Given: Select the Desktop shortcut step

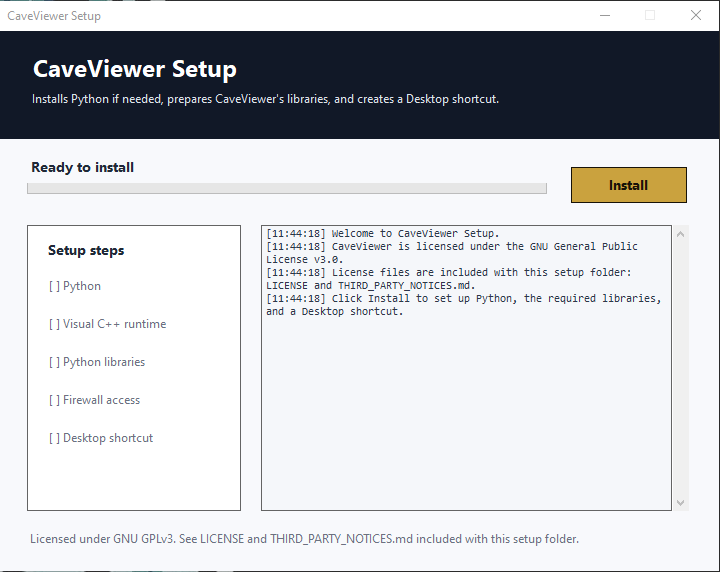Looking at the screenshot, I should pyautogui.click(x=101, y=438).
